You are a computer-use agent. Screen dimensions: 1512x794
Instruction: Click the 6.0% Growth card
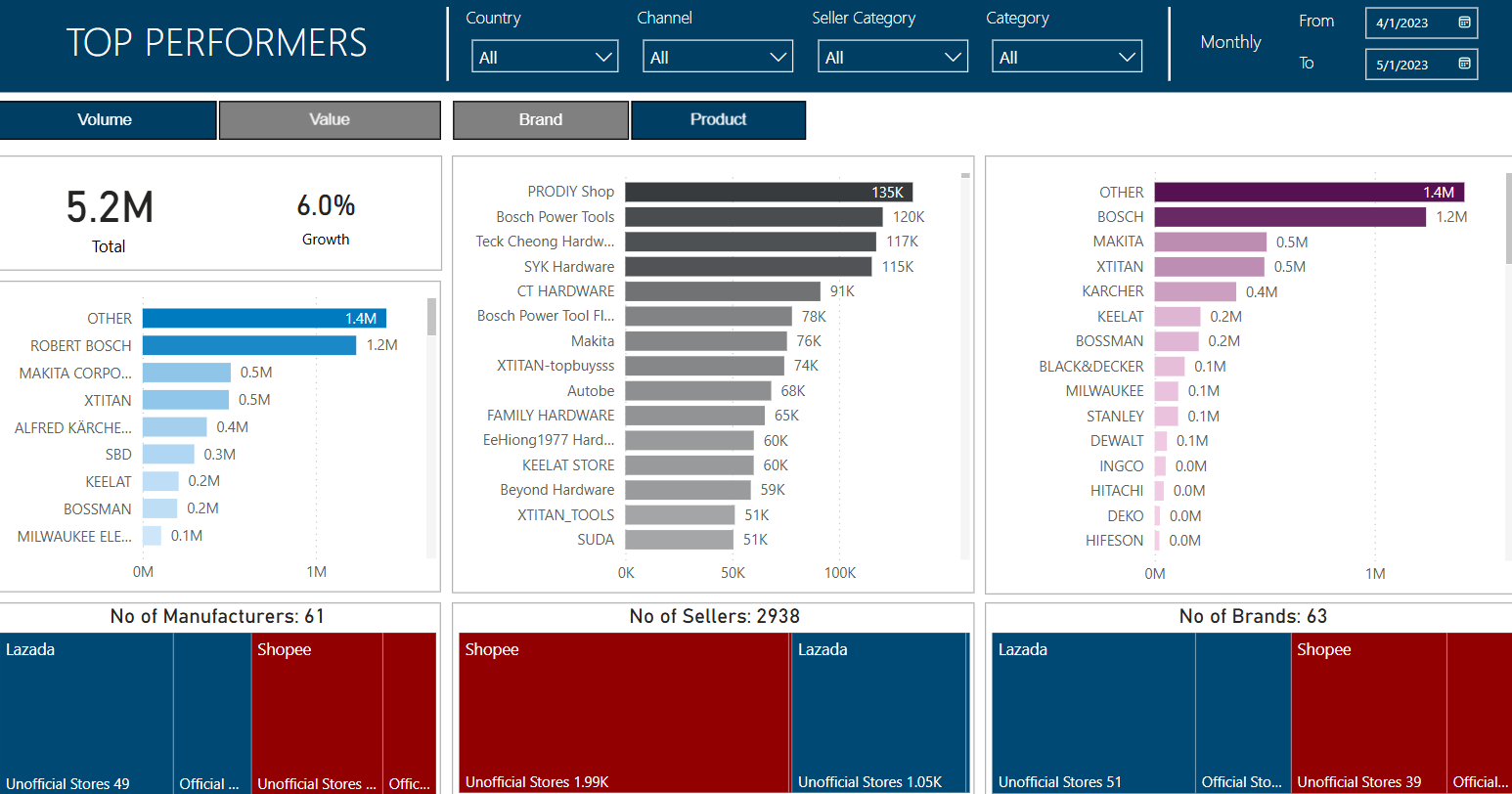pos(326,217)
